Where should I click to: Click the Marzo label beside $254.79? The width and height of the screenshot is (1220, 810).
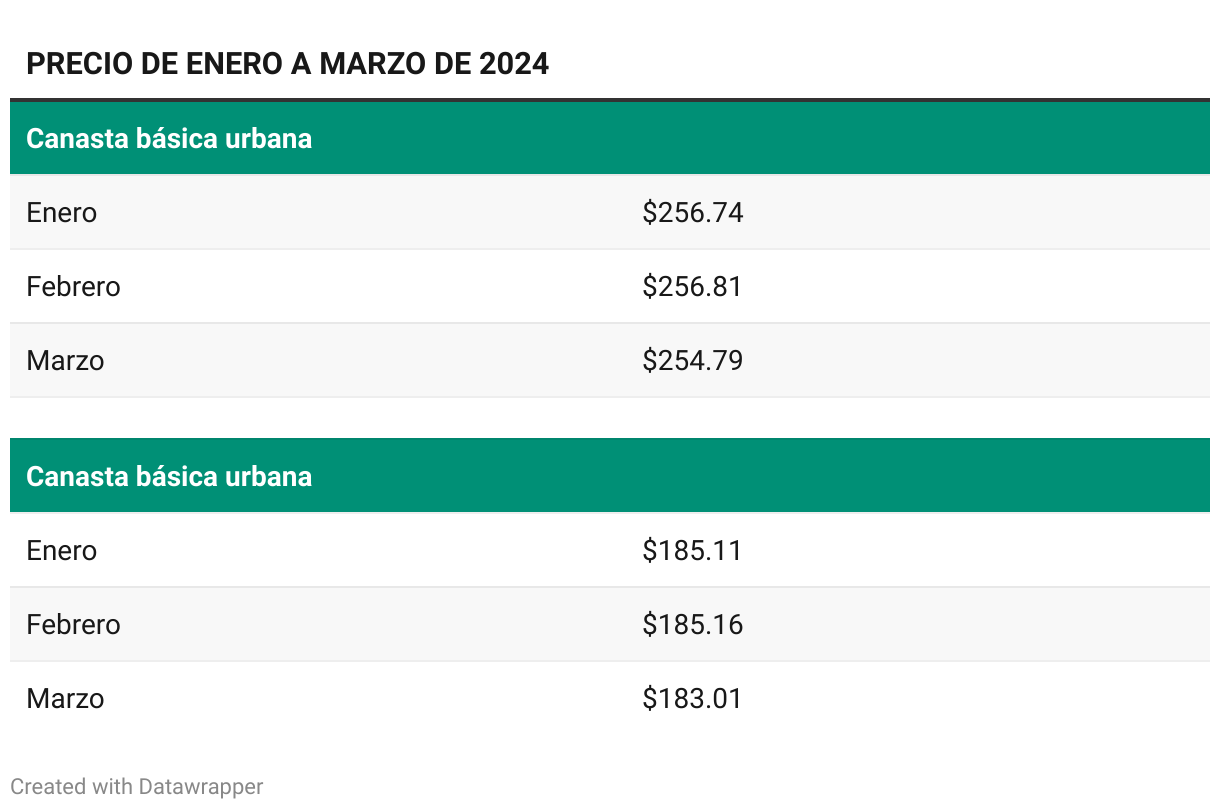(x=65, y=361)
